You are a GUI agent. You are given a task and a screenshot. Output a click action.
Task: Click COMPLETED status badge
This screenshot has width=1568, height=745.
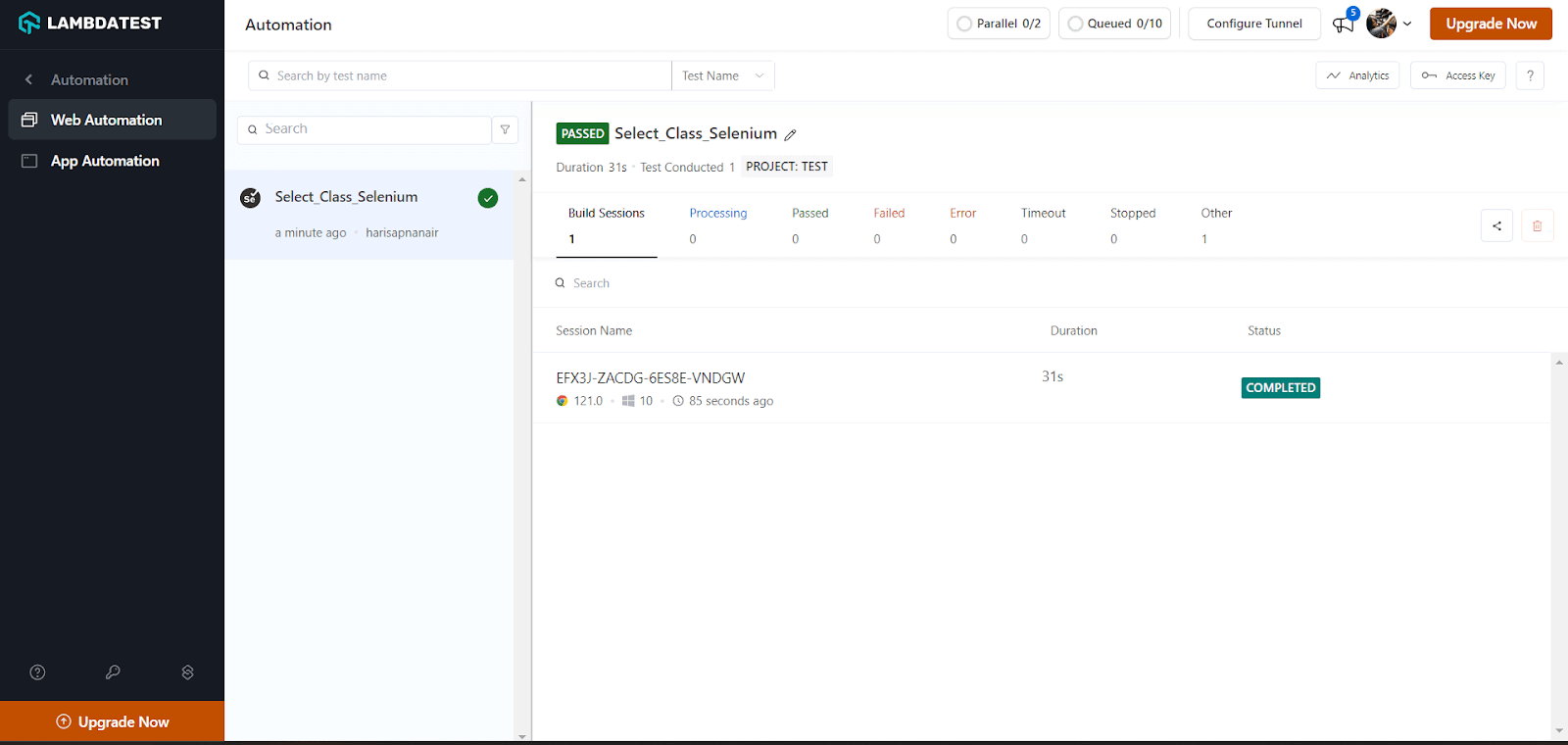1281,388
